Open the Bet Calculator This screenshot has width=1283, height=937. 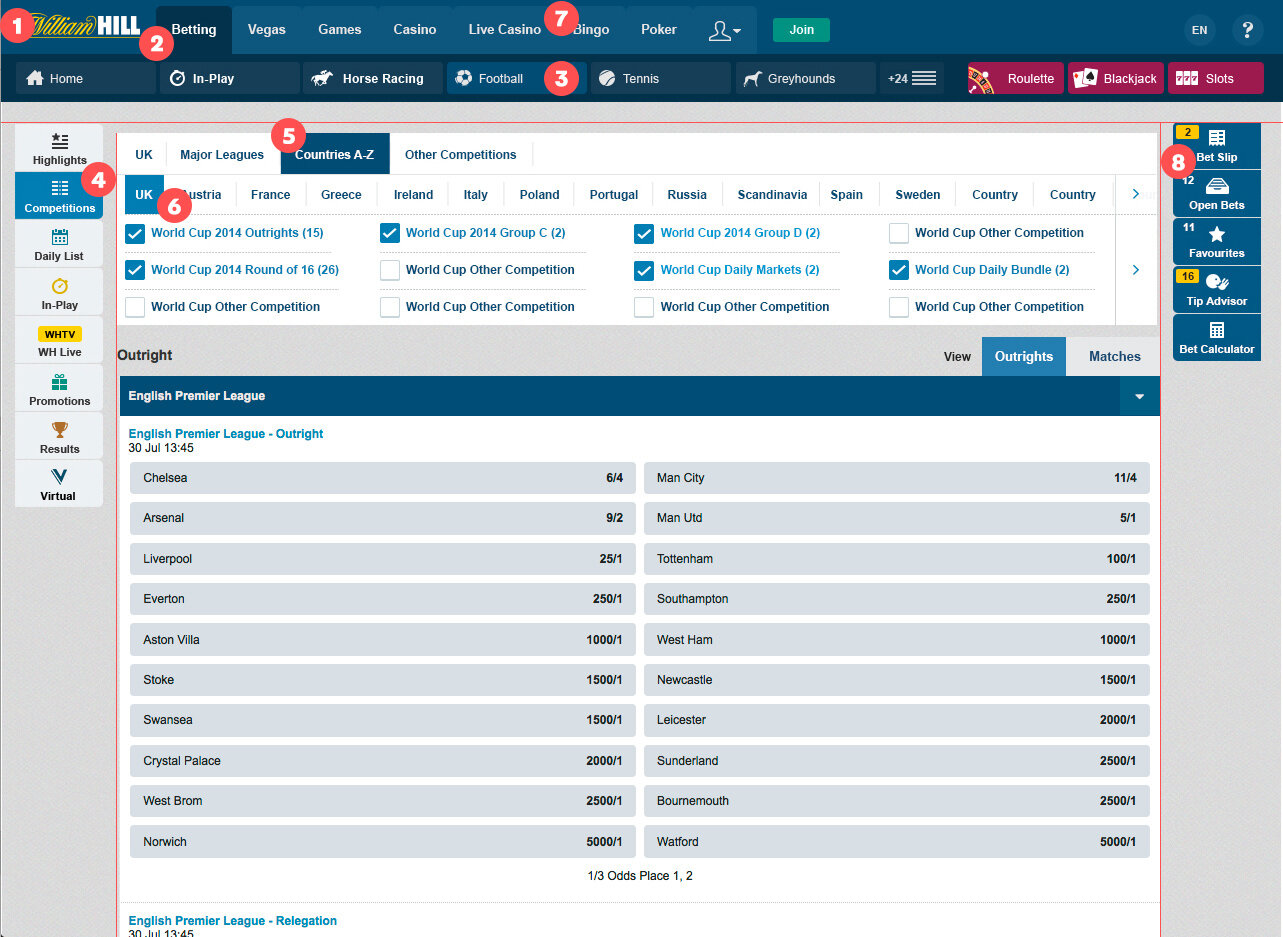[1217, 338]
